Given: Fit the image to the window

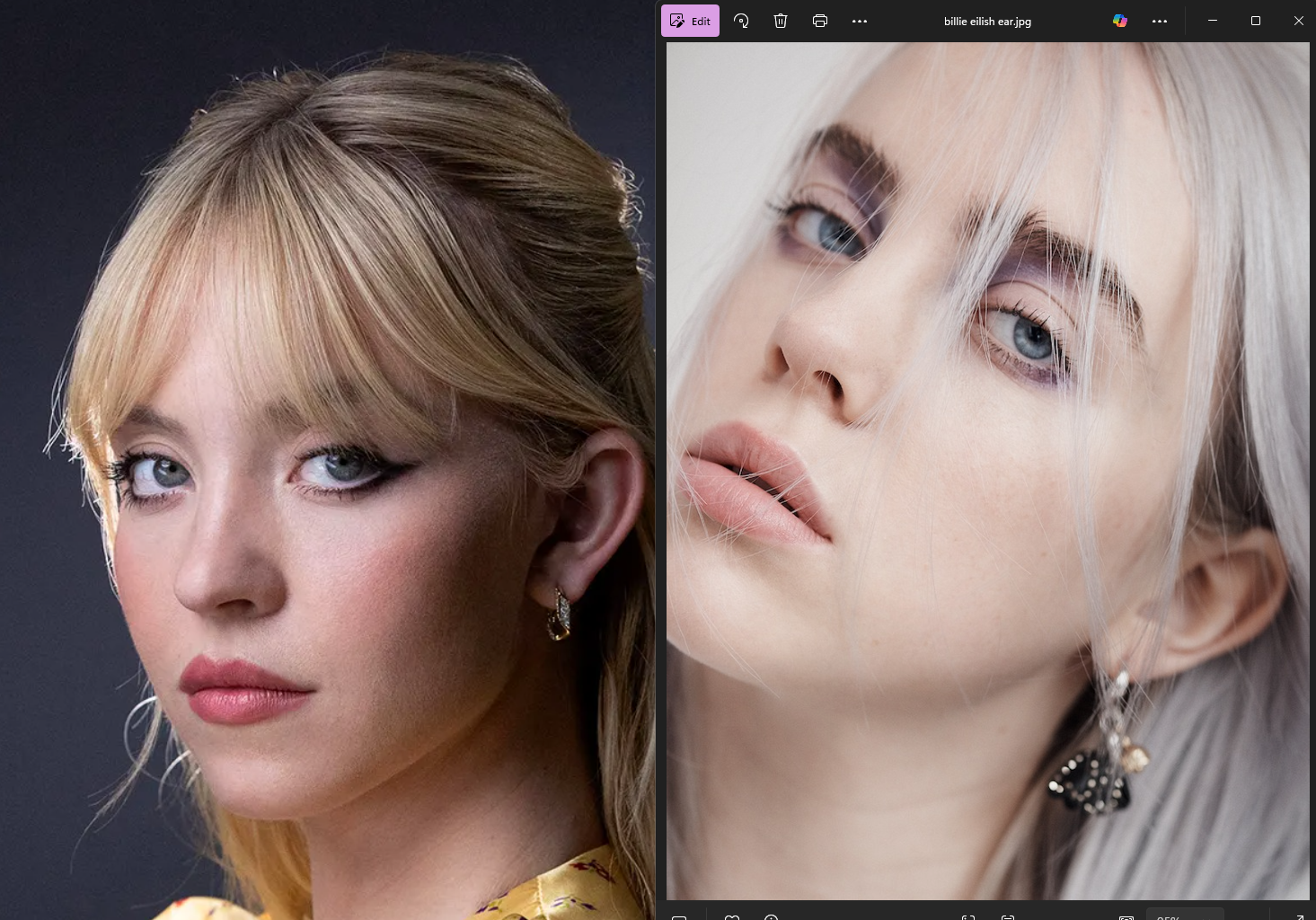Looking at the screenshot, I should click(1126, 916).
